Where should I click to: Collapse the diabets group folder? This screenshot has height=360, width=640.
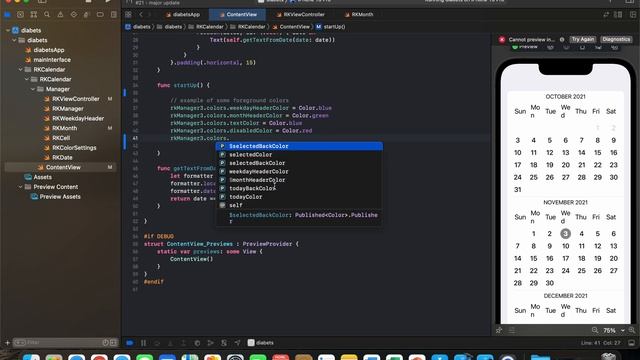pyautogui.click(x=14, y=40)
